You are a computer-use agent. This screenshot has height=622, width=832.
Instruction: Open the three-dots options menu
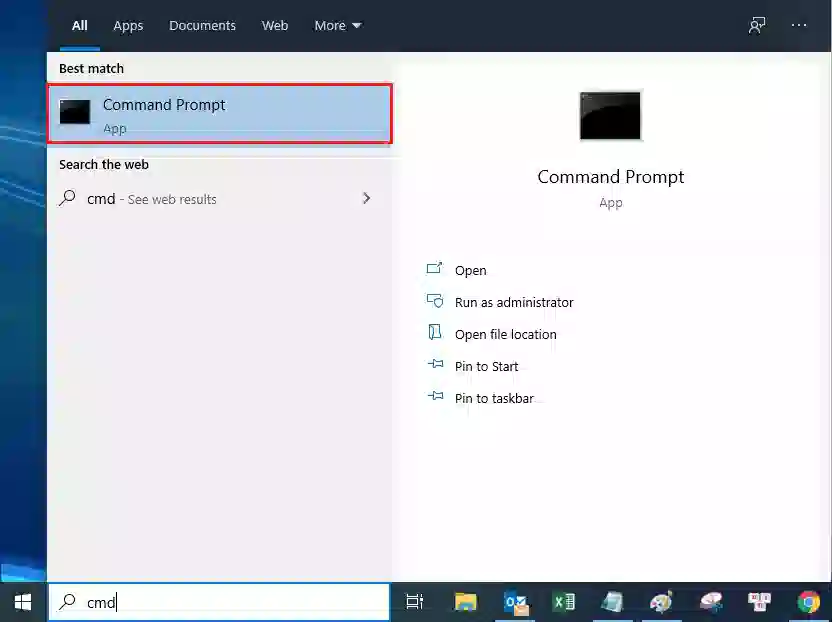pos(799,25)
